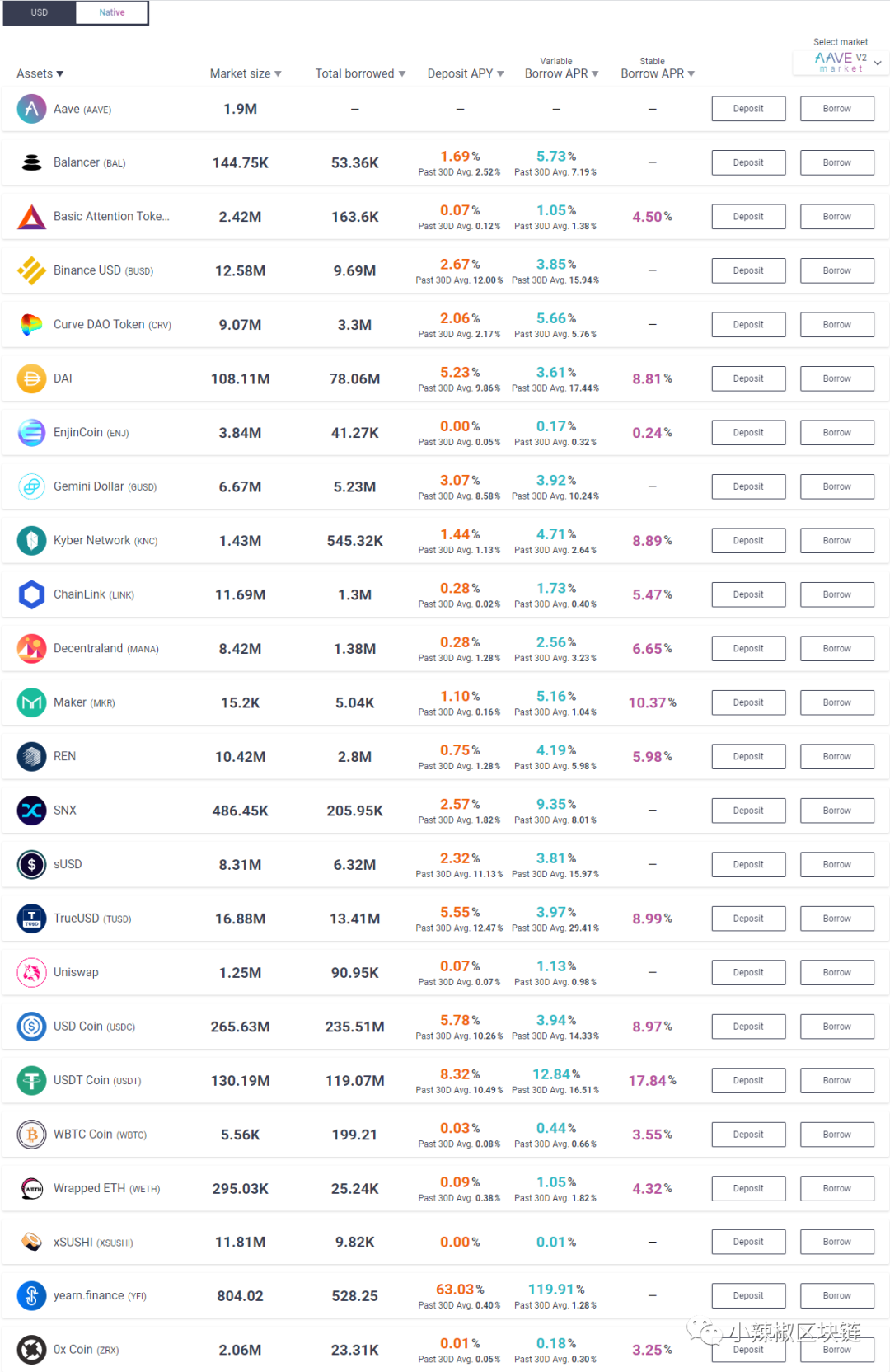The image size is (890, 1372).
Task: Click the DAI coin icon
Action: (31, 378)
